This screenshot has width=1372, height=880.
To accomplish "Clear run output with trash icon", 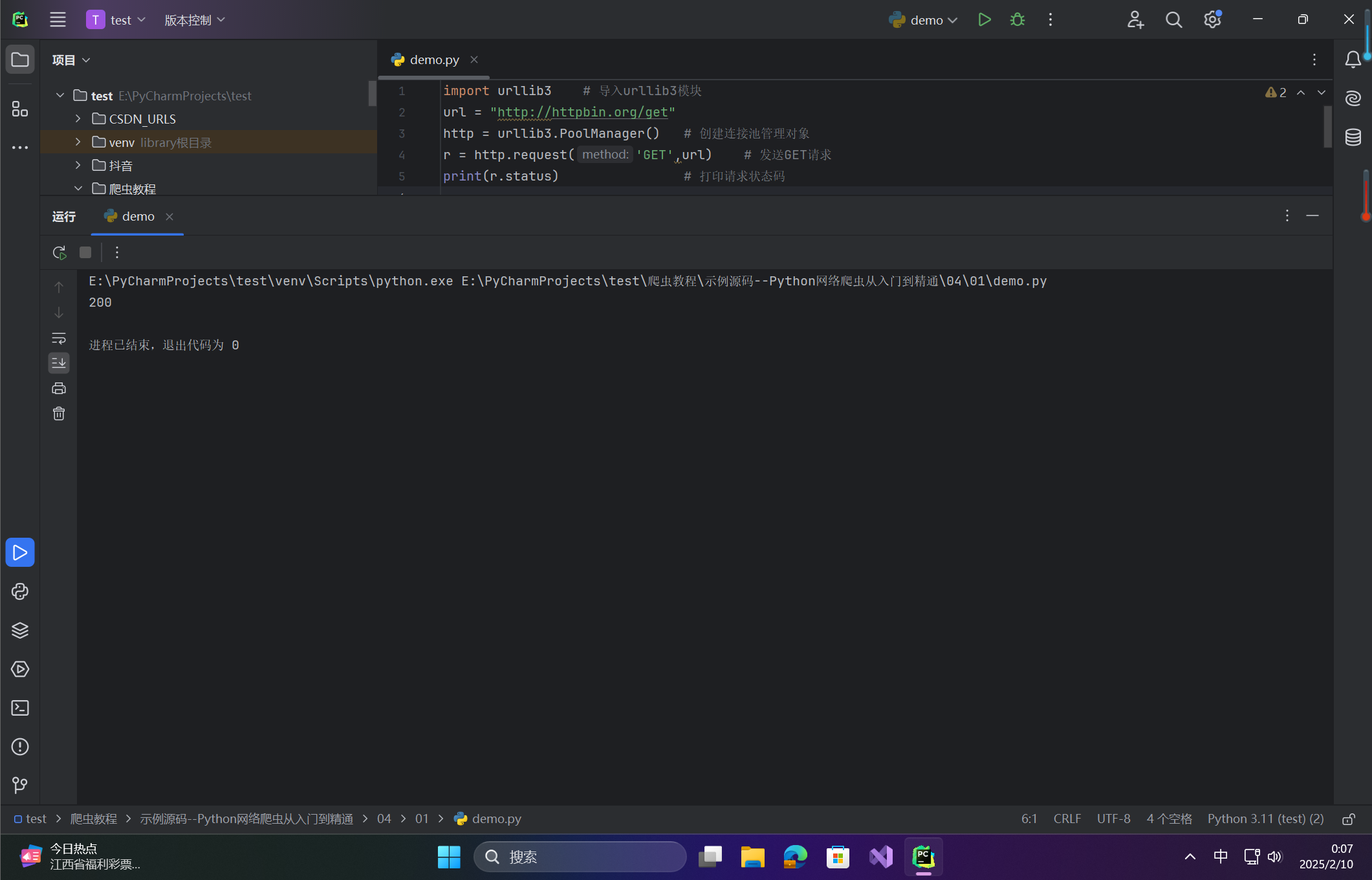I will [59, 413].
